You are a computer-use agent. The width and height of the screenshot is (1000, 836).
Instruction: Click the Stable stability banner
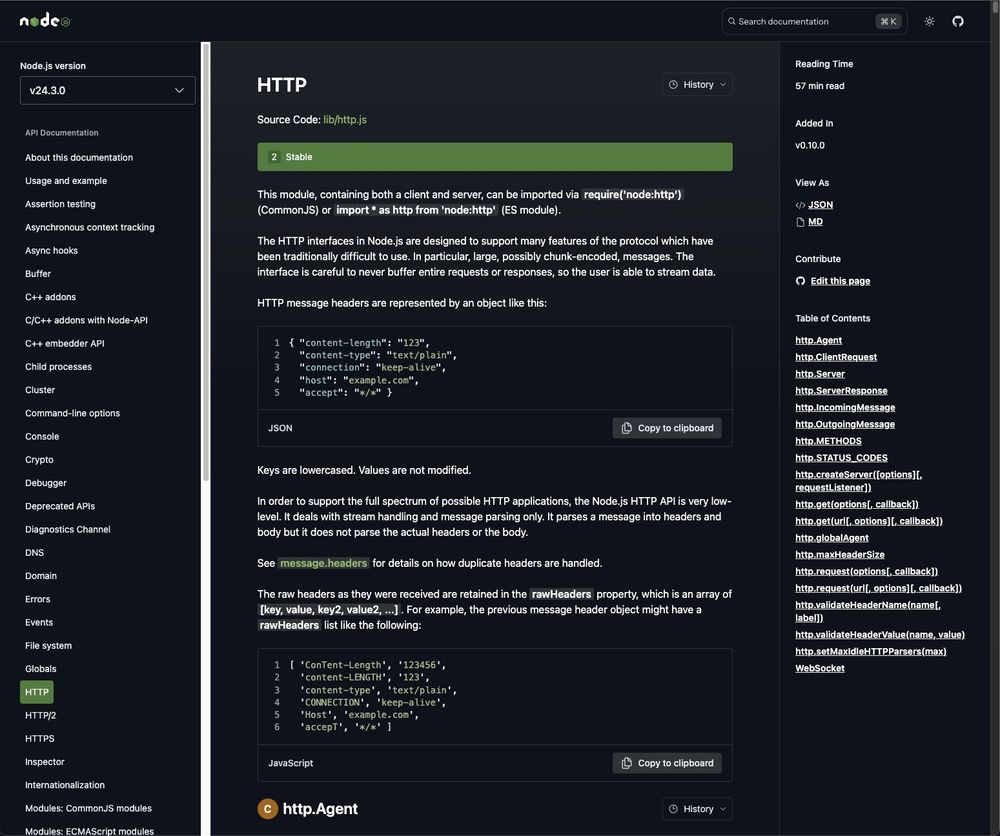point(495,157)
